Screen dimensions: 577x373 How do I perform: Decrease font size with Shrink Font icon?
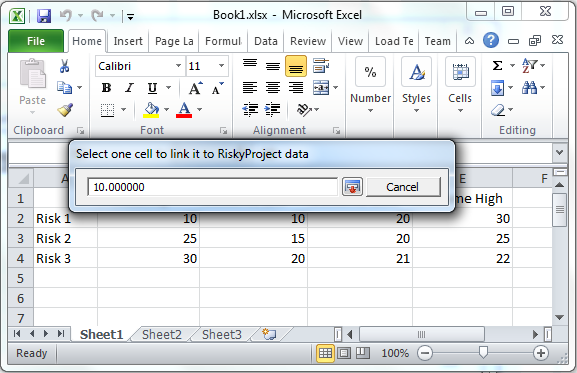[x=217, y=88]
